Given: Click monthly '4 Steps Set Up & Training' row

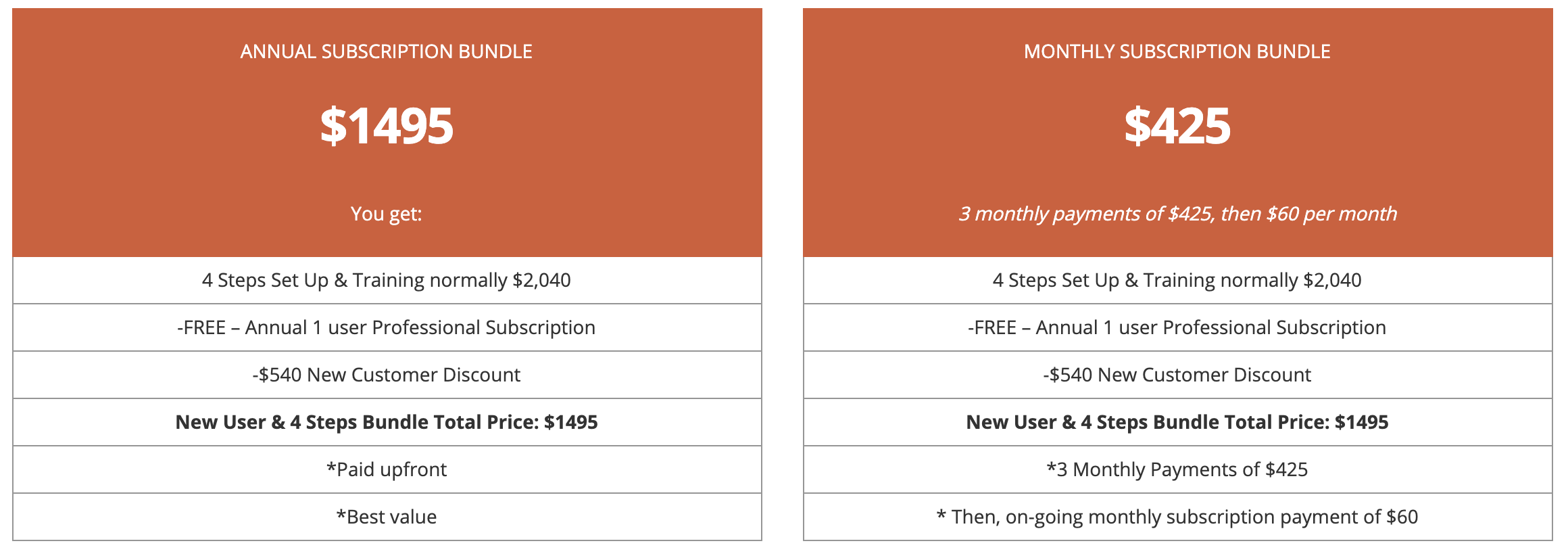Looking at the screenshot, I should 1178,280.
